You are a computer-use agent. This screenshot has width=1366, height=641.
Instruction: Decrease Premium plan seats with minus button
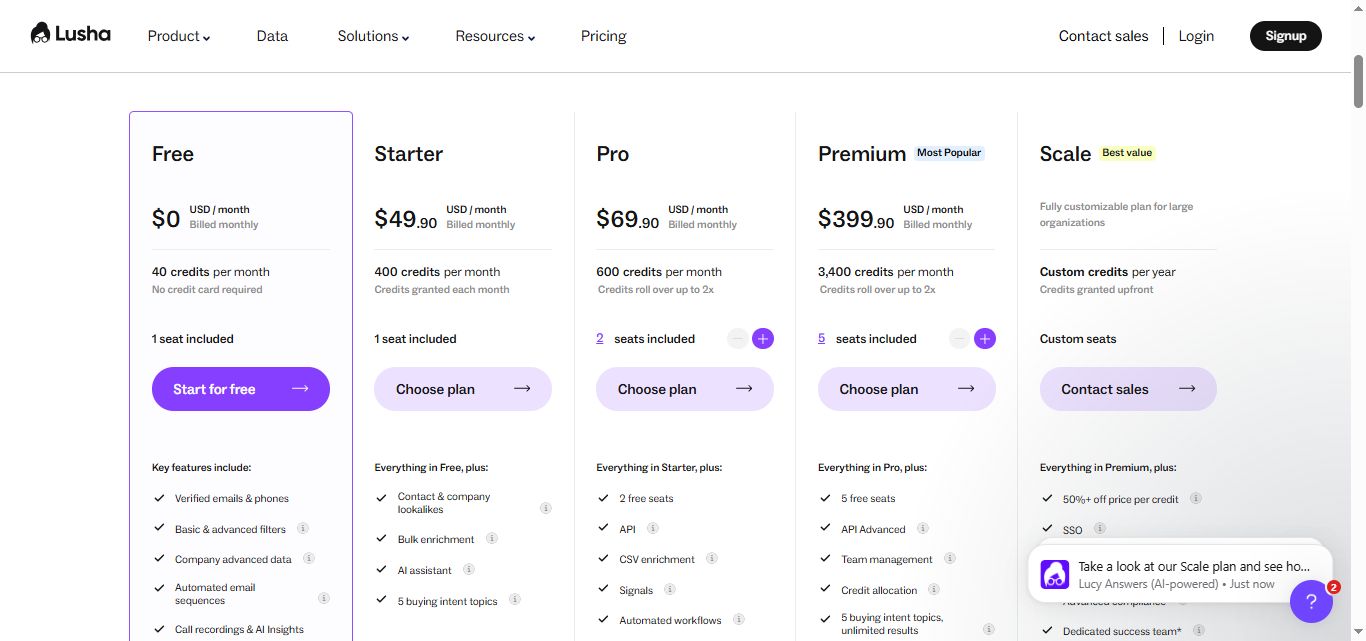click(x=958, y=338)
